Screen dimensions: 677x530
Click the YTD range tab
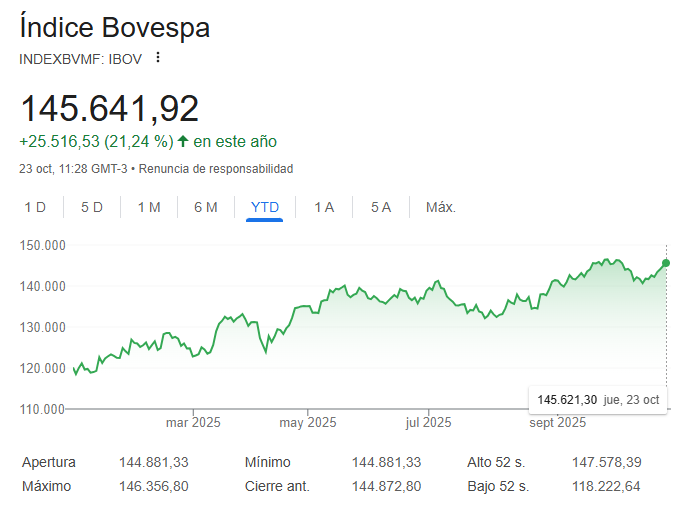point(265,207)
